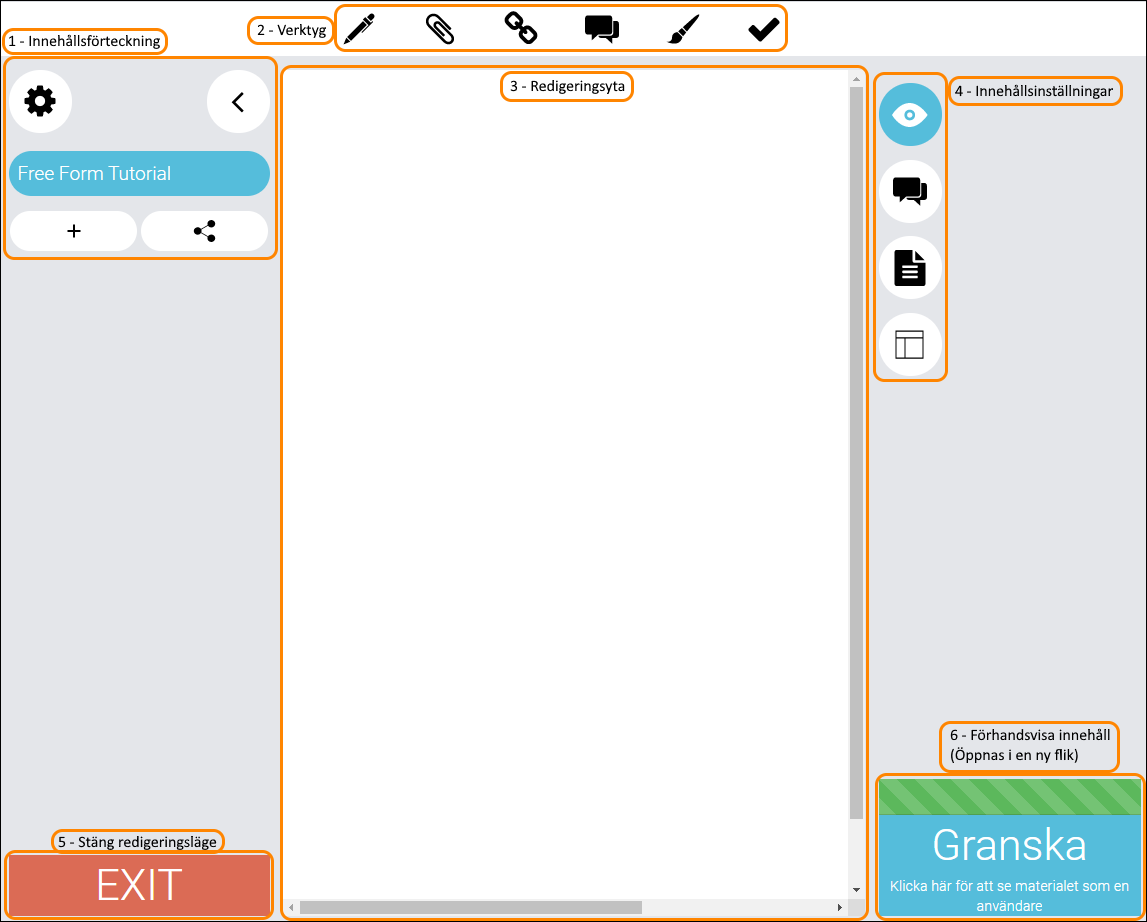
Task: Open comments setting in right sidebar
Action: [910, 192]
